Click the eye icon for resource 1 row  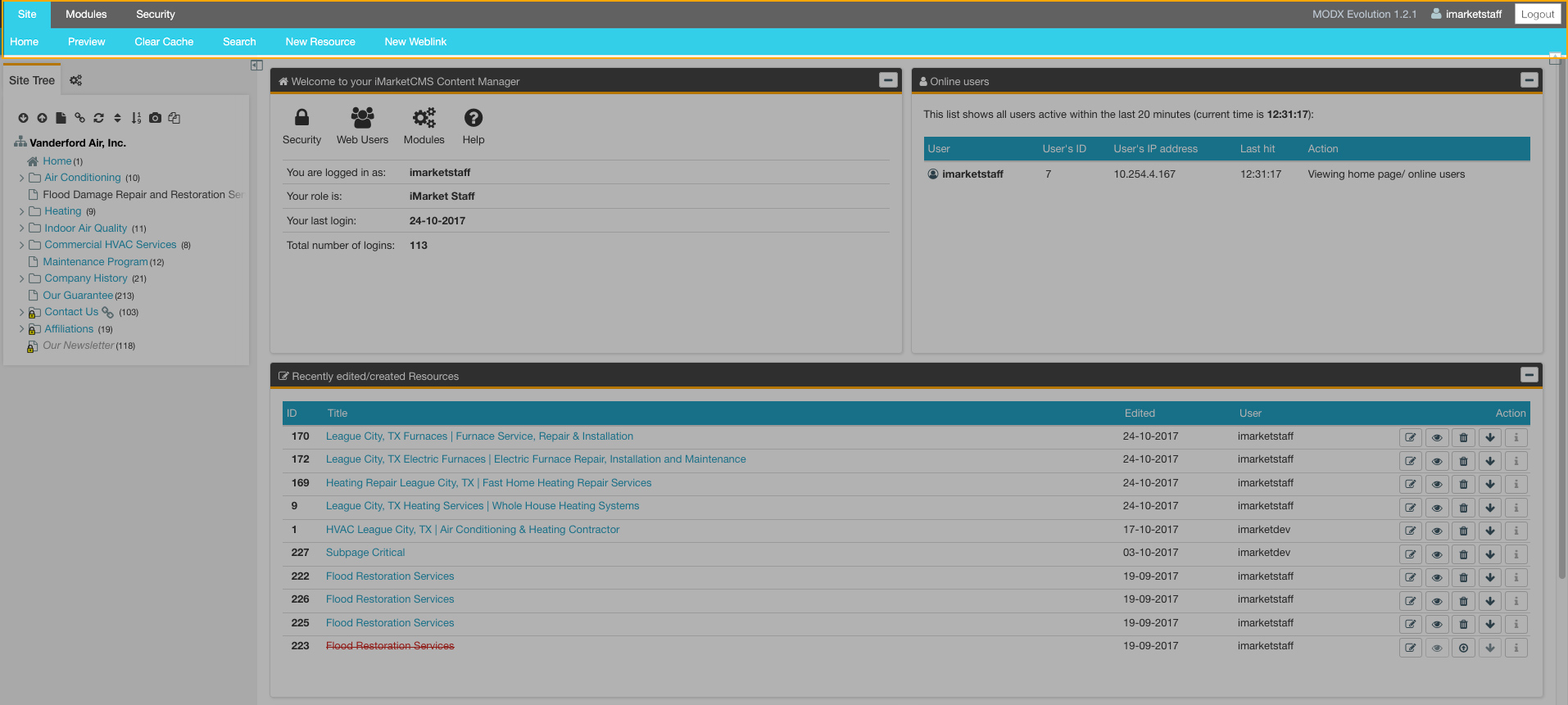click(x=1437, y=531)
